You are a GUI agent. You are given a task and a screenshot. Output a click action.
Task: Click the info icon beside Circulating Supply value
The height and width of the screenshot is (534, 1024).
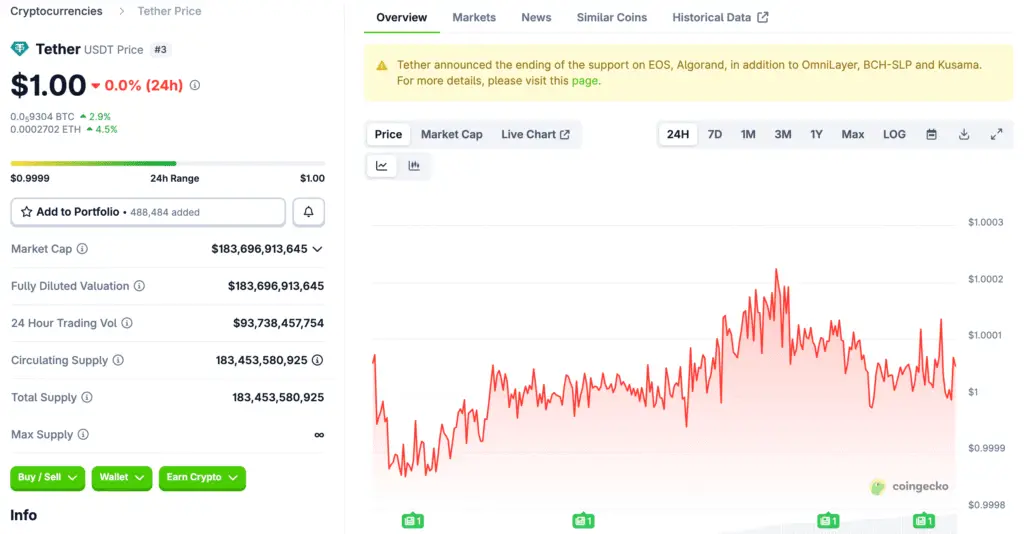[x=317, y=360]
